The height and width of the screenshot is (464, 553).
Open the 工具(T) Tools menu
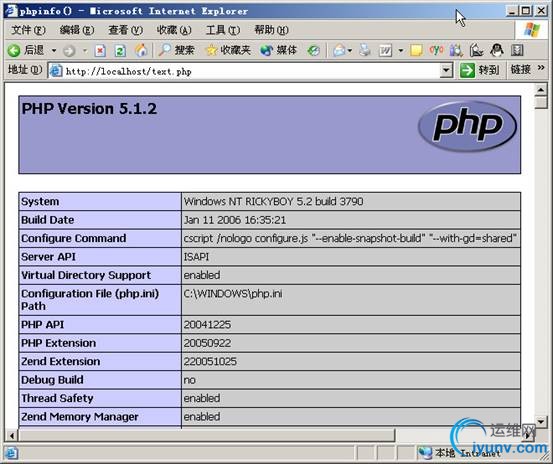pyautogui.click(x=223, y=30)
